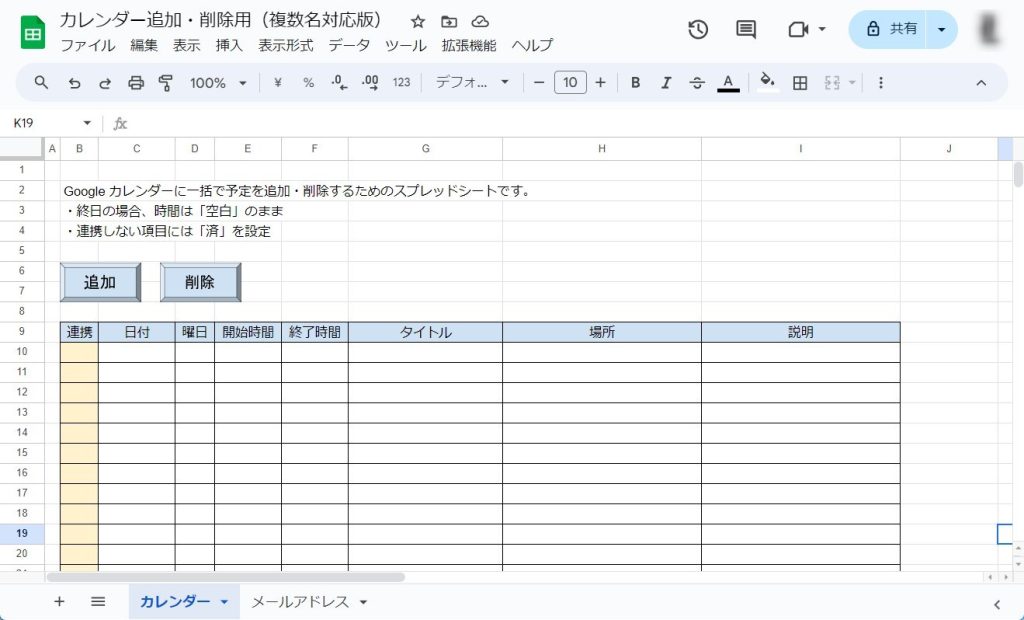This screenshot has height=620, width=1024.
Task: Select the paint format roller icon
Action: [x=166, y=83]
